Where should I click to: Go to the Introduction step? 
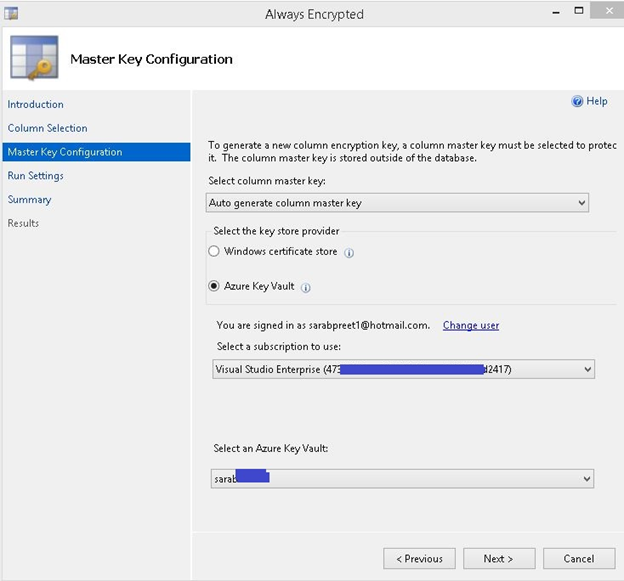[35, 104]
